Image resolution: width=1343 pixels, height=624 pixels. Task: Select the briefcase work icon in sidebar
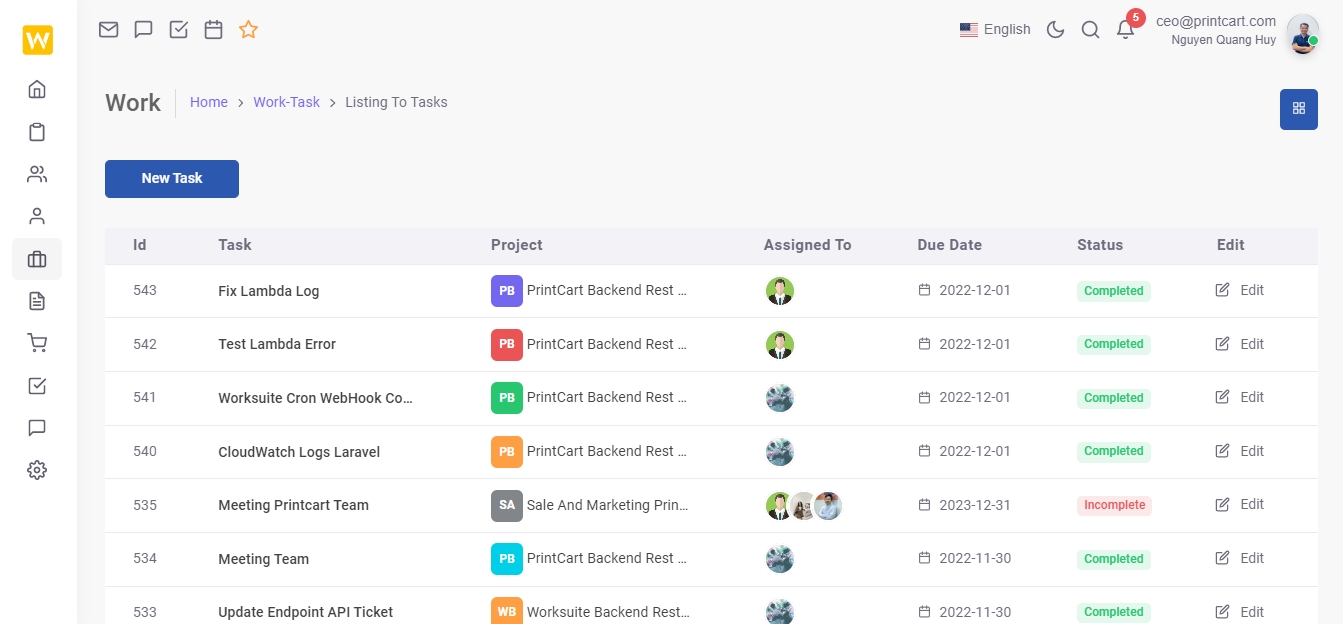pyautogui.click(x=37, y=259)
